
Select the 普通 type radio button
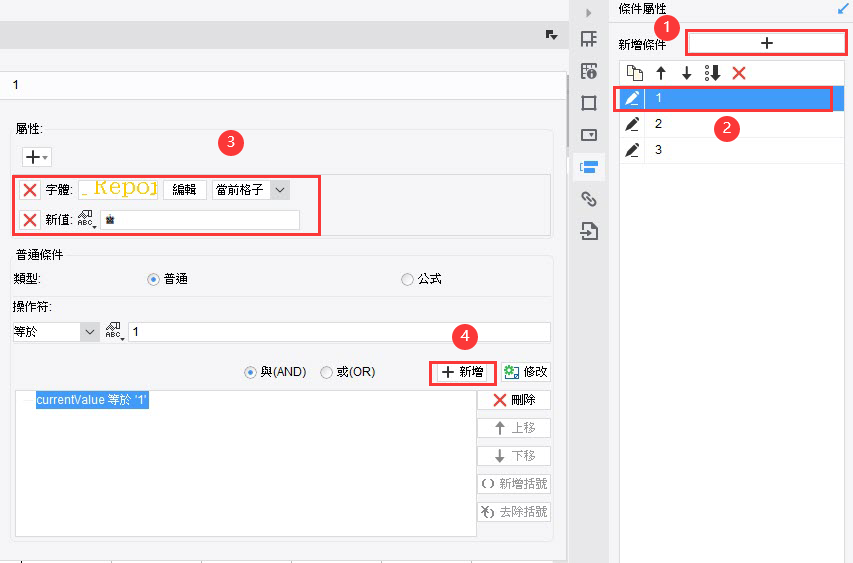tap(153, 279)
